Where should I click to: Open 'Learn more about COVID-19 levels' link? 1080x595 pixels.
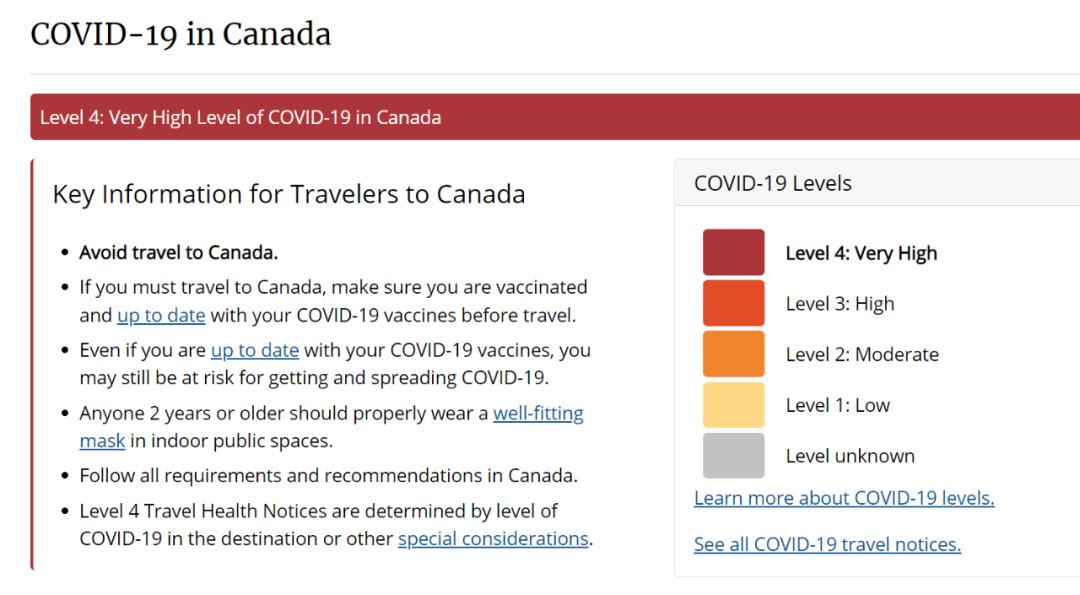pyautogui.click(x=844, y=498)
